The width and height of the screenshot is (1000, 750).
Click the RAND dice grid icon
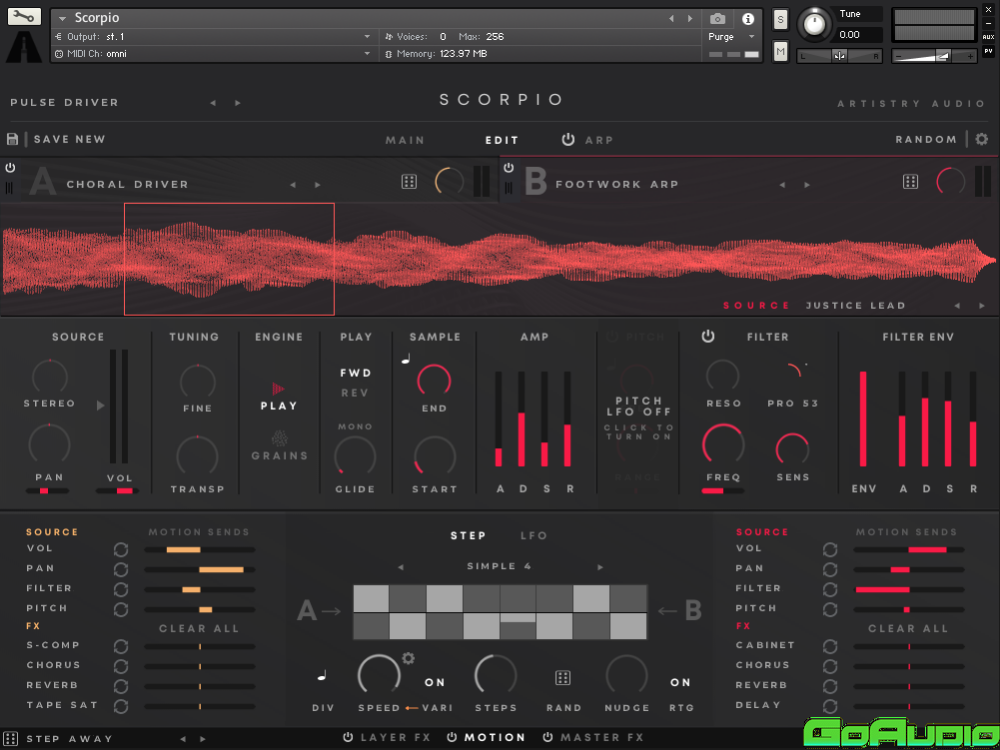[563, 679]
